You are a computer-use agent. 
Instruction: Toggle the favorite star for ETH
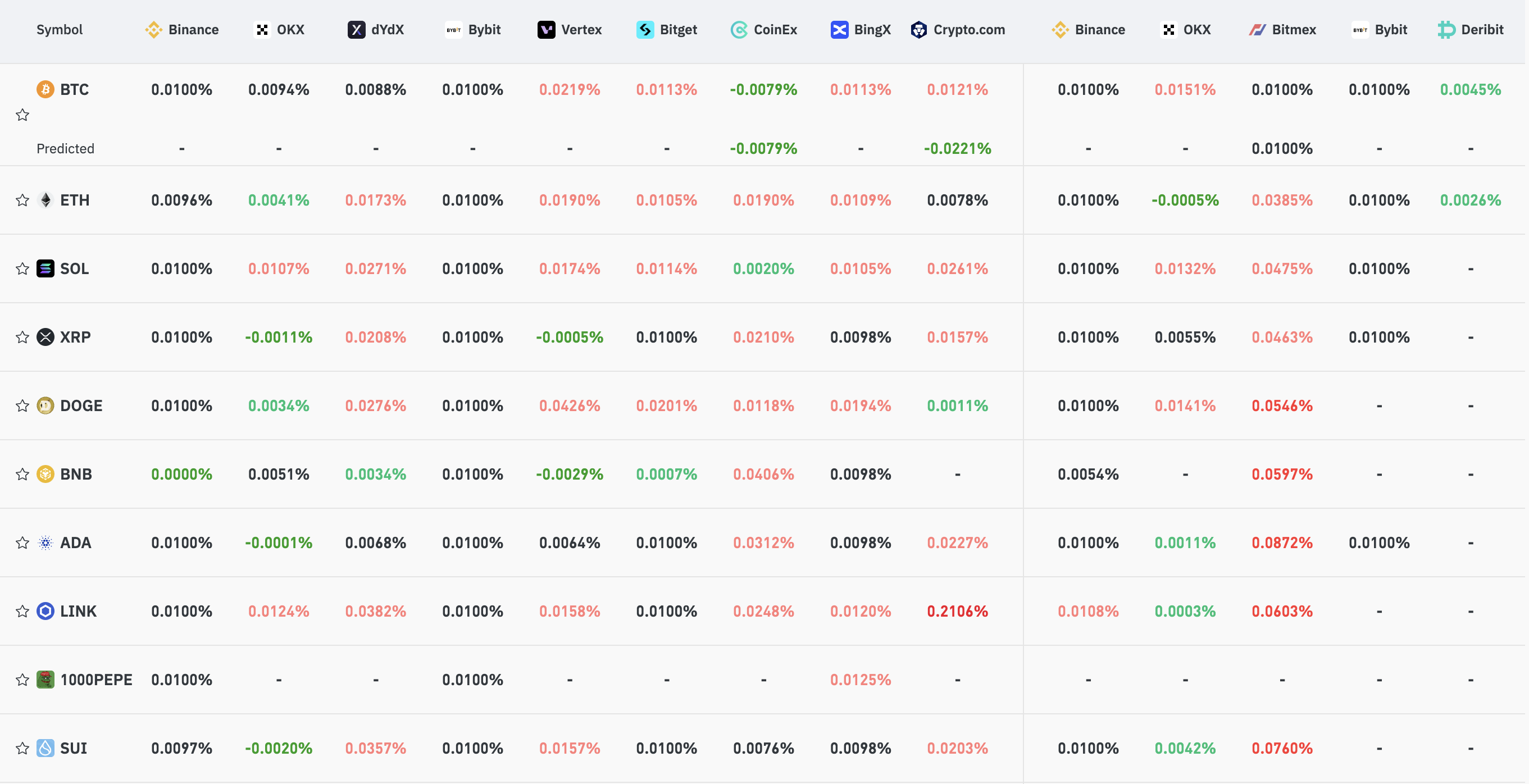[x=22, y=200]
